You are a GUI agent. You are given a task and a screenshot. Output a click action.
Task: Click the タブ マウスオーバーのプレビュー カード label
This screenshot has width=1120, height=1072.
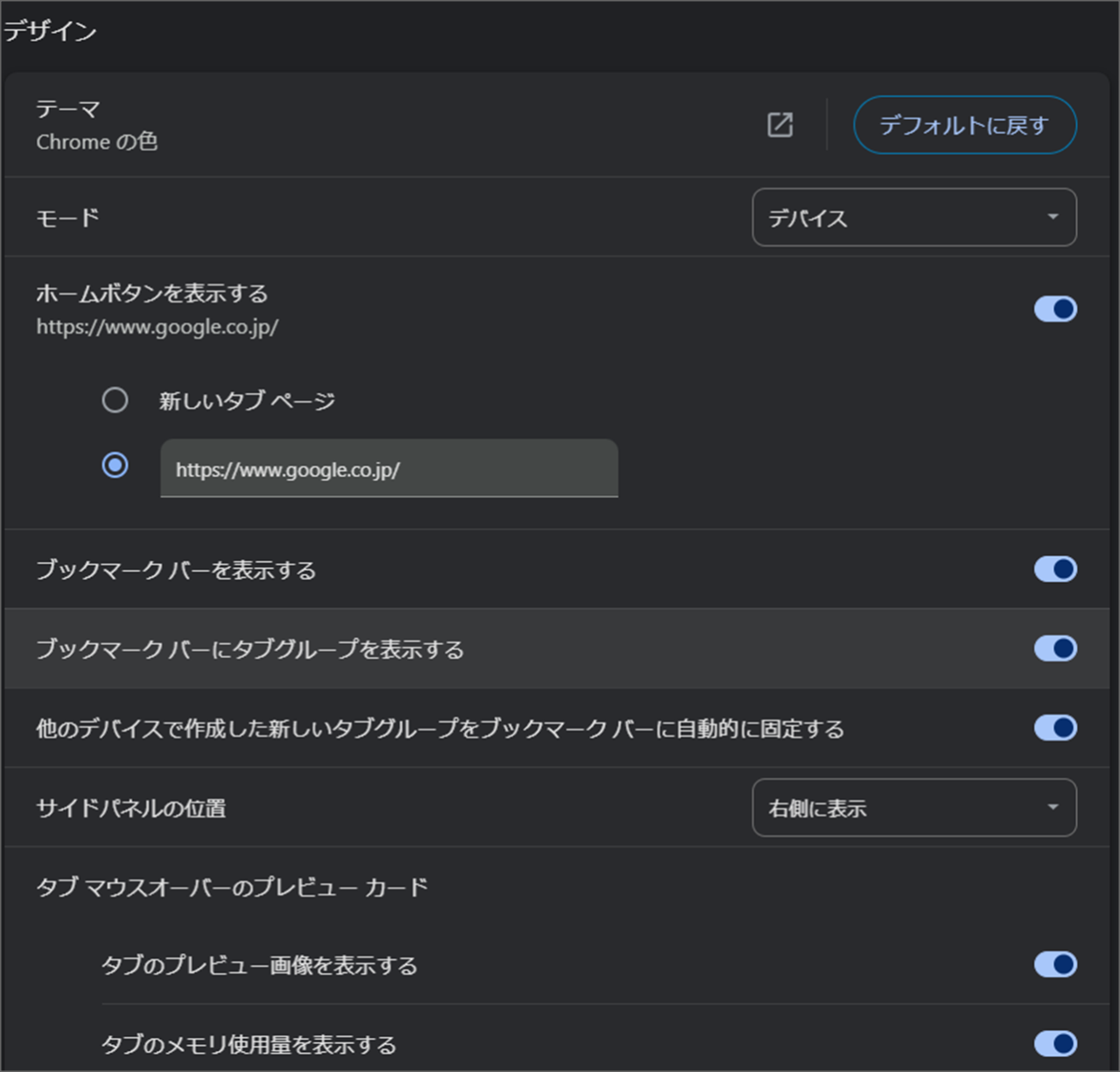point(232,887)
